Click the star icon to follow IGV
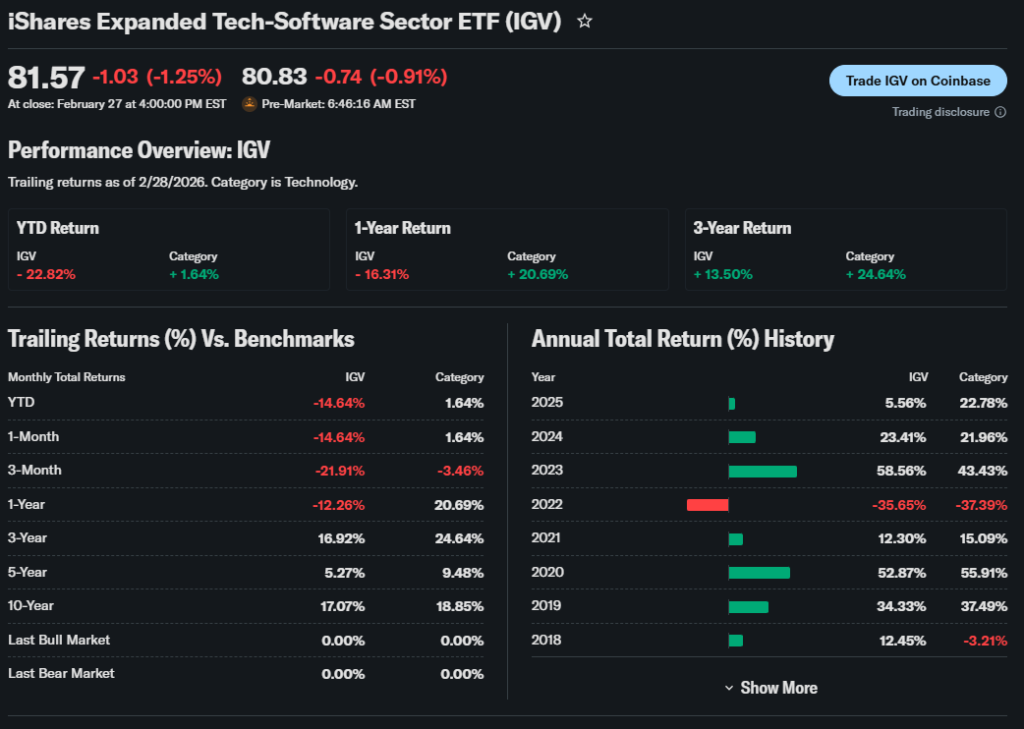This screenshot has width=1024, height=729. pos(585,21)
